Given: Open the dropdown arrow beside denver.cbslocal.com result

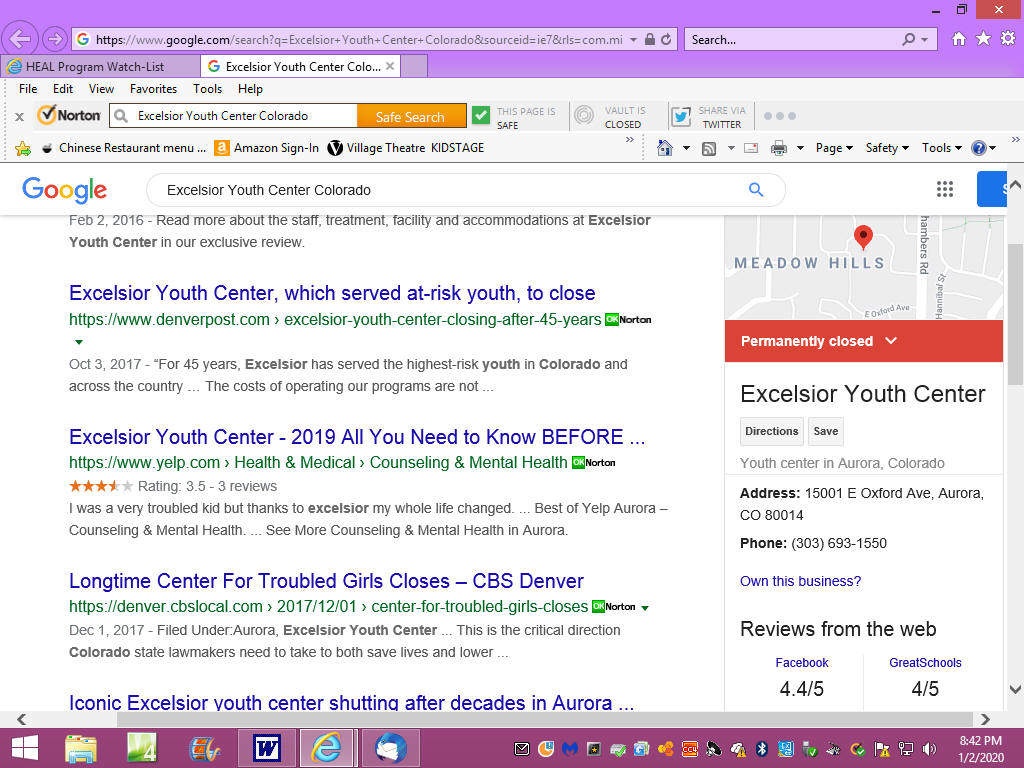Looking at the screenshot, I should click(645, 608).
